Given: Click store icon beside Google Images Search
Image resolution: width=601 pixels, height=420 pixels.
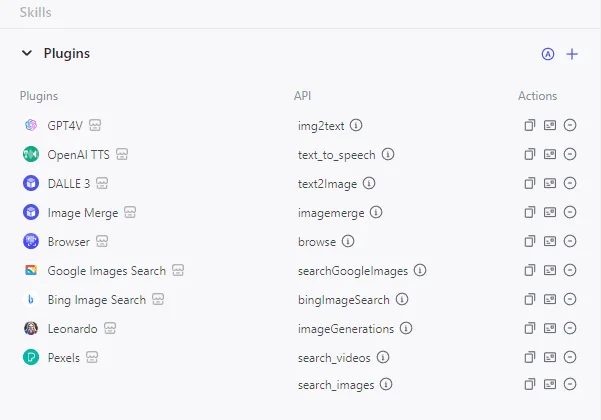Looking at the screenshot, I should coord(178,270).
